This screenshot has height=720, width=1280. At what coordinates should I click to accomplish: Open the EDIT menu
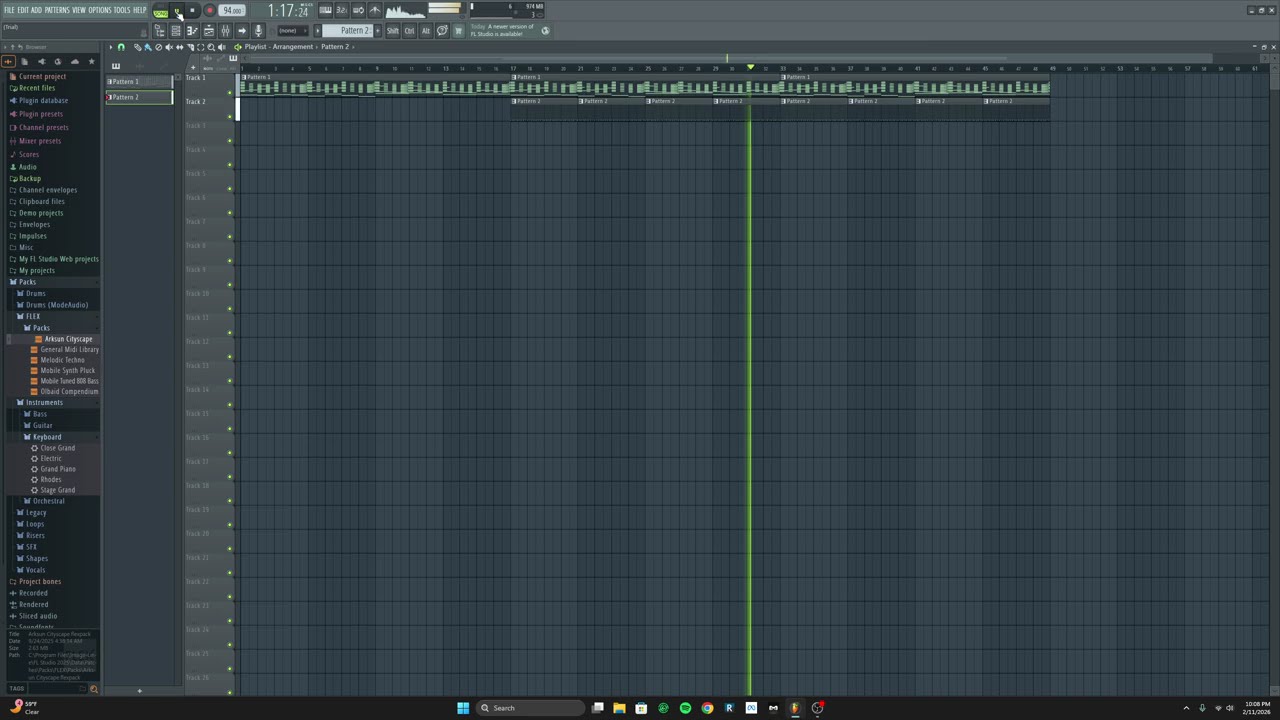coord(23,10)
